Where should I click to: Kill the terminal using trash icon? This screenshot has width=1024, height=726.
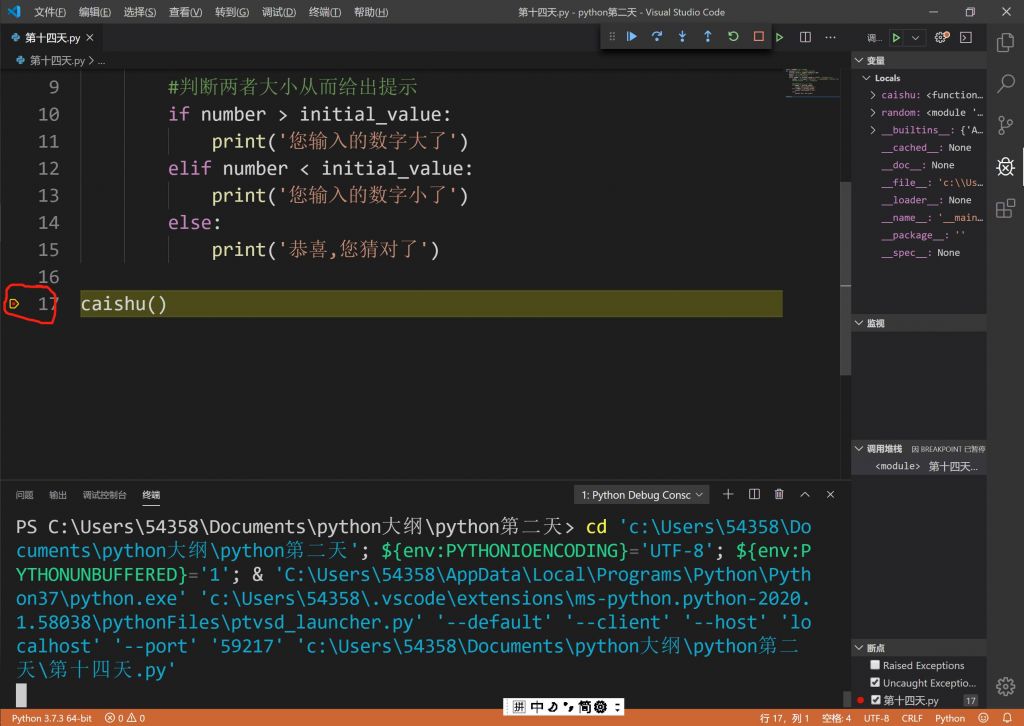(779, 494)
